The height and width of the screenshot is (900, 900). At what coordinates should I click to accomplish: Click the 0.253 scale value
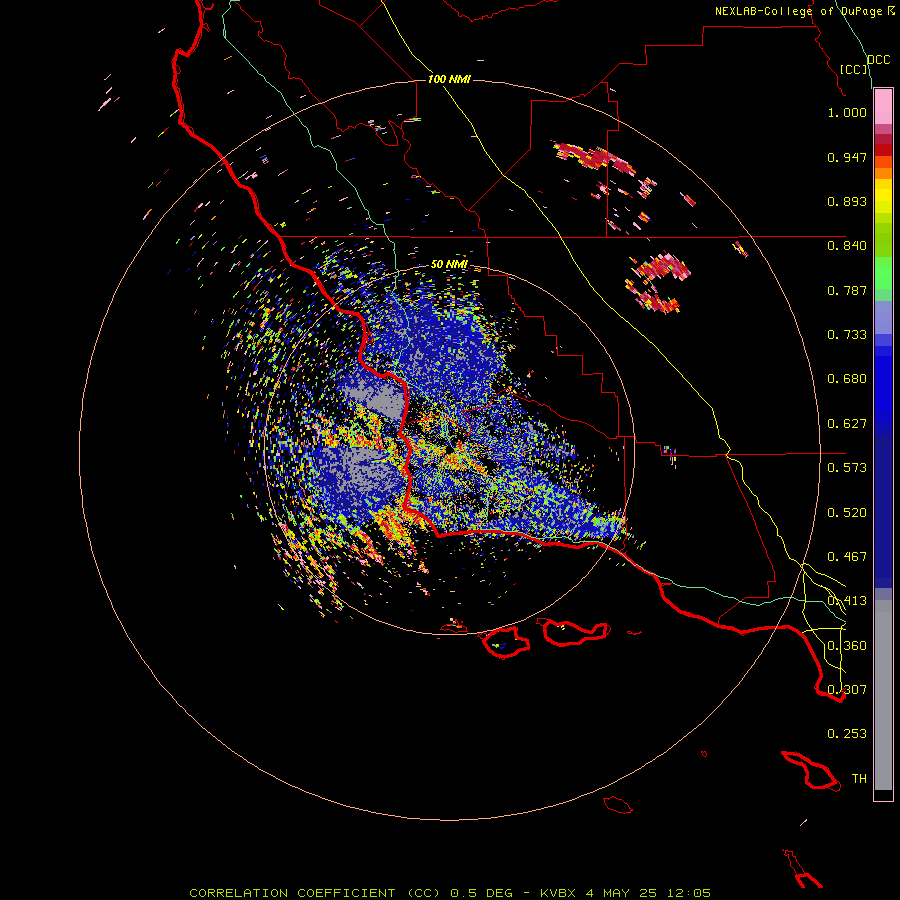pos(847,734)
